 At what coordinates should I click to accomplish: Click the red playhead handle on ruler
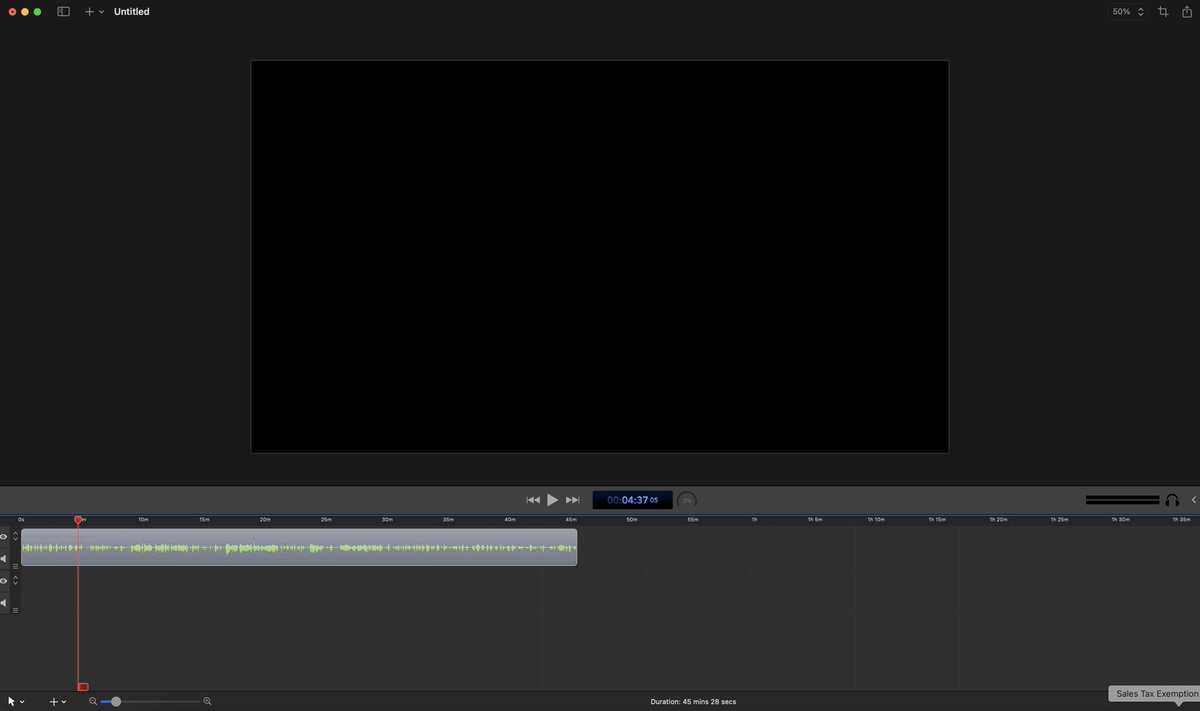click(78, 520)
